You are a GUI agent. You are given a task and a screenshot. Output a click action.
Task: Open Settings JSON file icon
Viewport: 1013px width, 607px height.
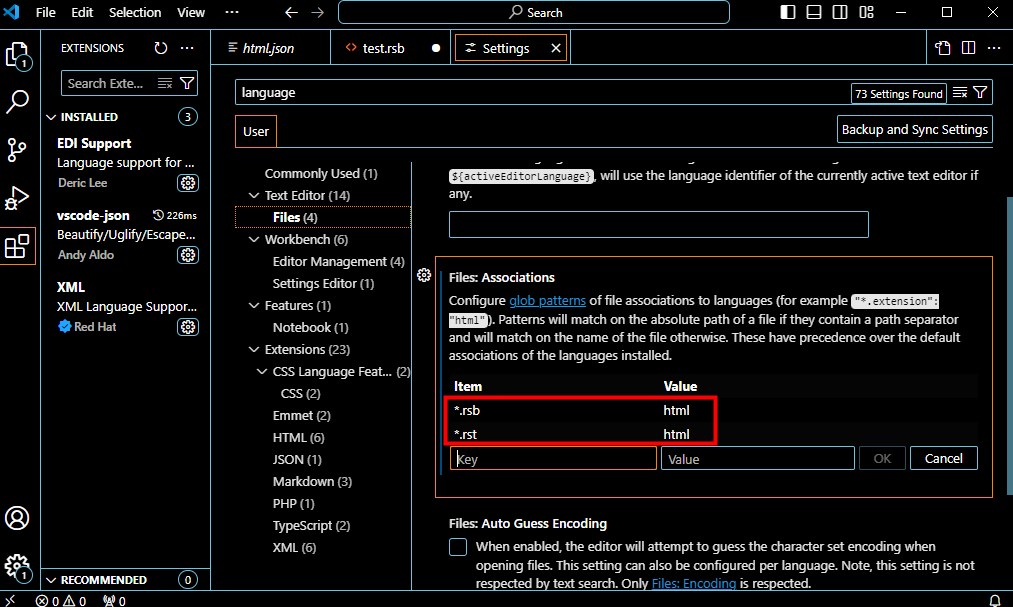coord(943,48)
